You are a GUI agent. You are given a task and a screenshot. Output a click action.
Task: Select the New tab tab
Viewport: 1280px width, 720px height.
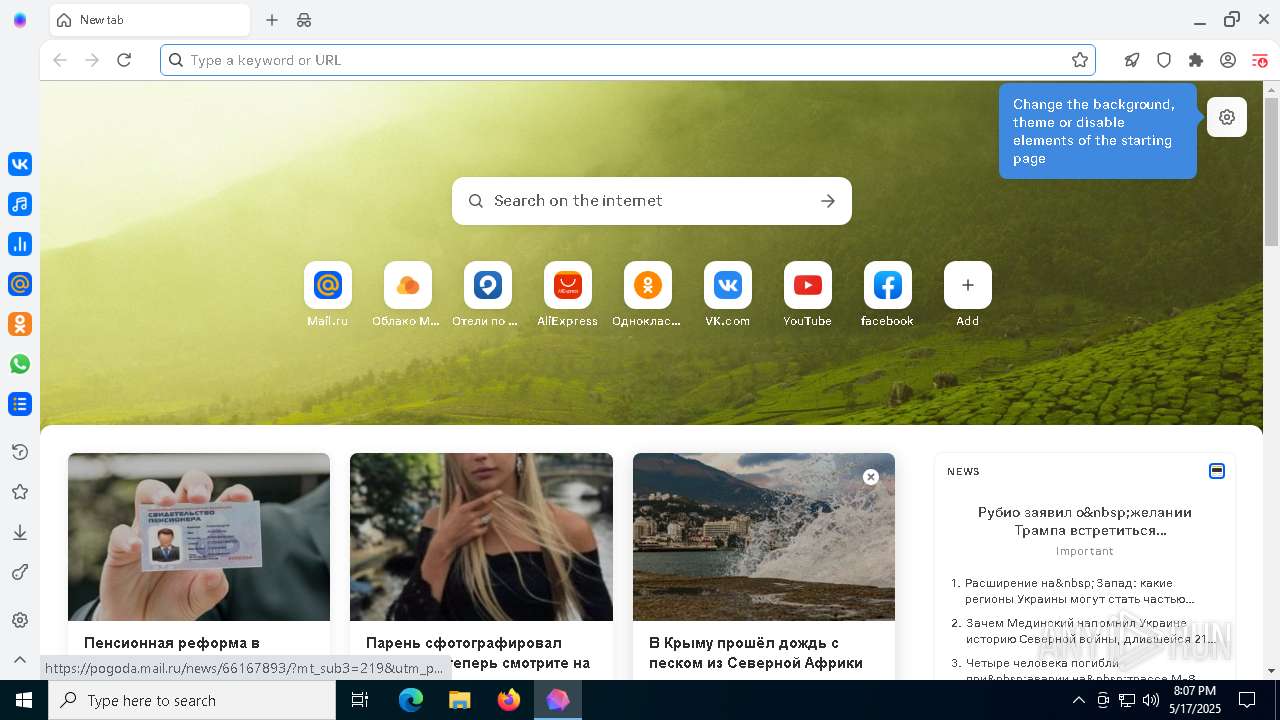point(150,20)
